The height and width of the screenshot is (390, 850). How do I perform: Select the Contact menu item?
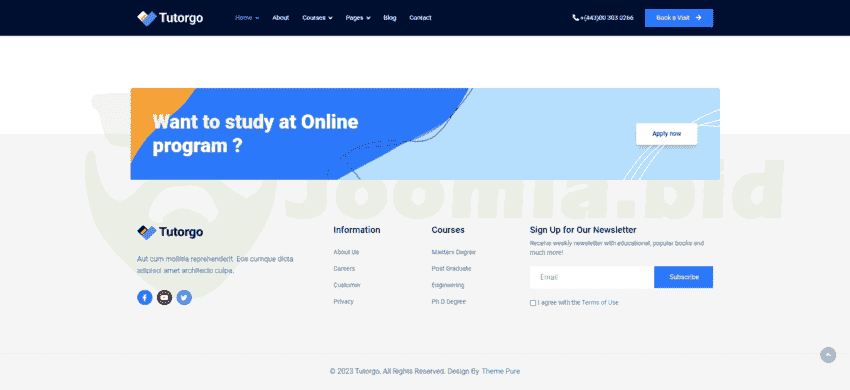420,18
